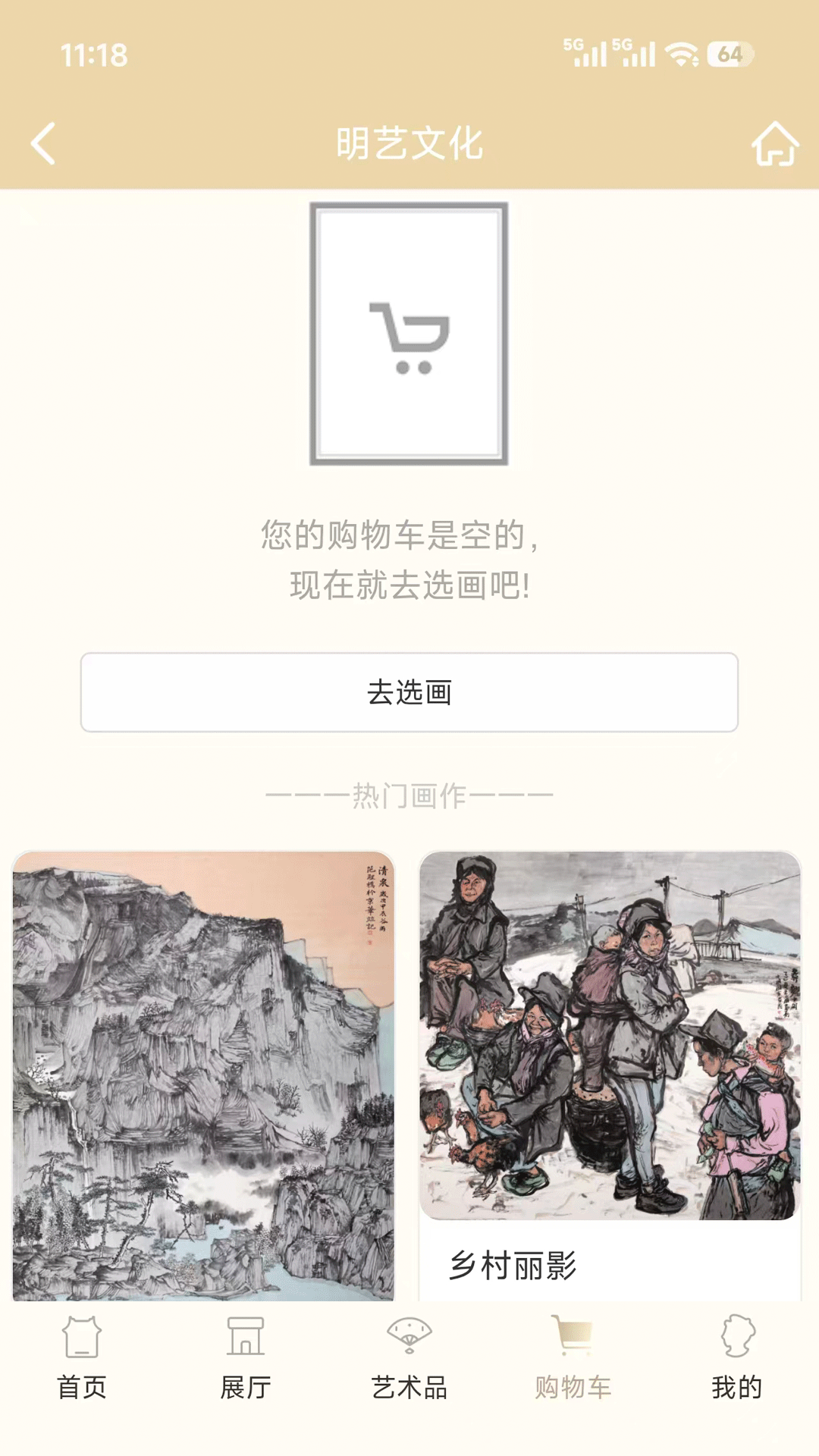819x1456 pixels.
Task: Tap the 明艺文化 header title
Action: click(409, 143)
